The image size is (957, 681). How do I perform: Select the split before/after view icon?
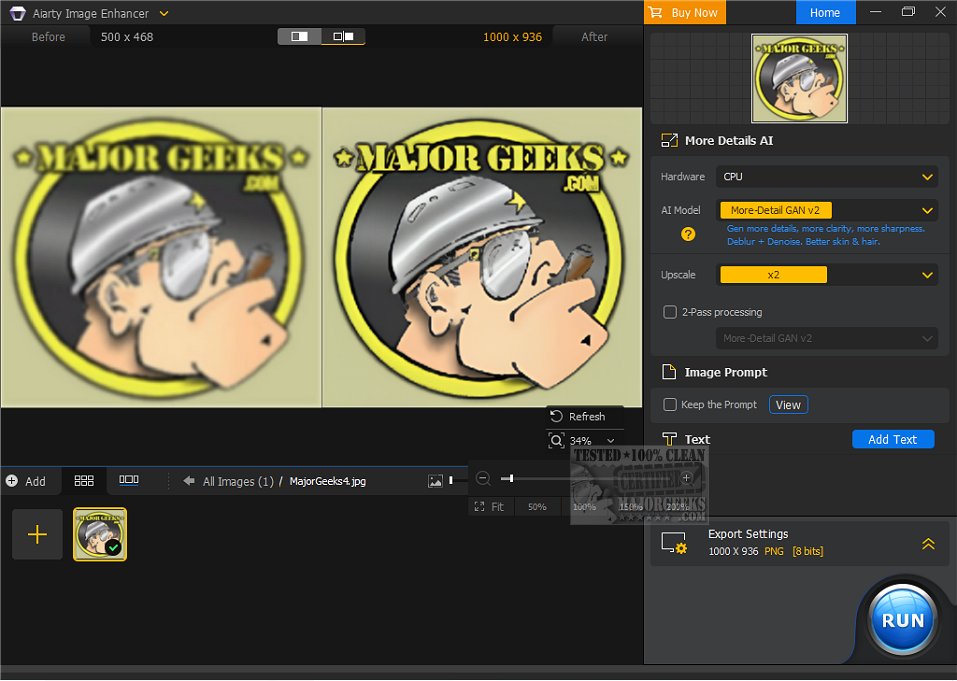343,37
